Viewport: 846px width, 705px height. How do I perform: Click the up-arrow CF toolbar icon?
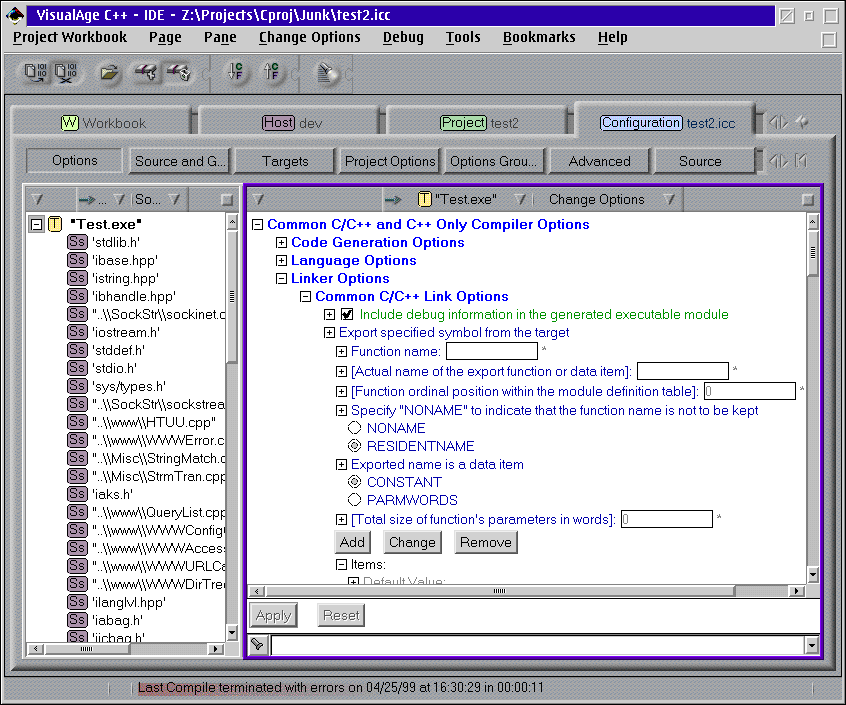pyautogui.click(x=271, y=71)
